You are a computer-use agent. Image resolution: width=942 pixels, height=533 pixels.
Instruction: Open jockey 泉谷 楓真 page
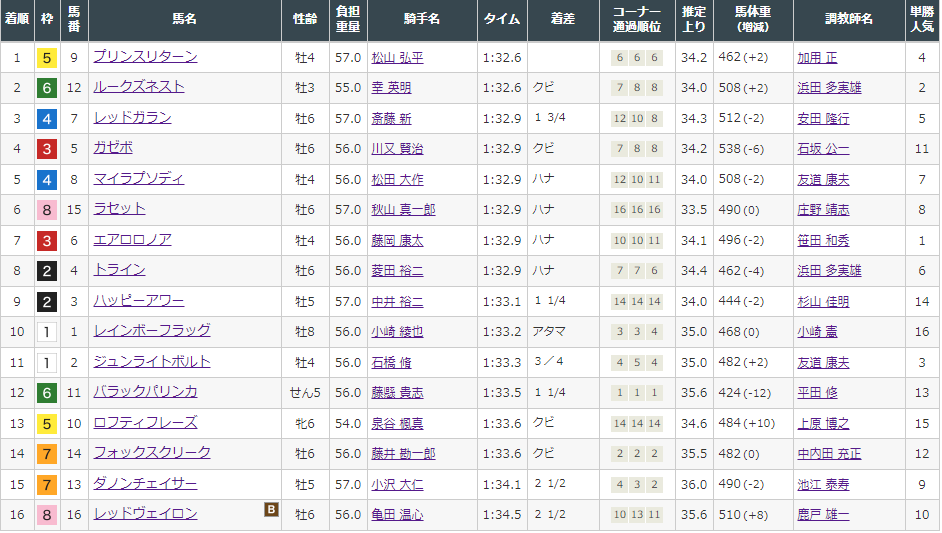point(397,424)
